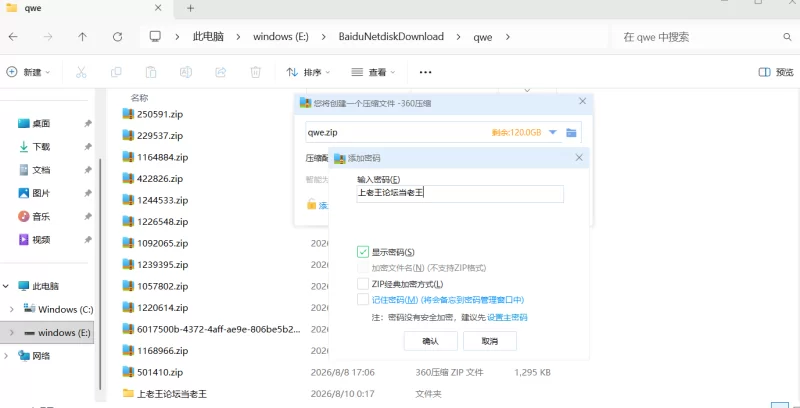Click the computer monitor icon in address bar
The width and height of the screenshot is (800, 408).
point(155,37)
